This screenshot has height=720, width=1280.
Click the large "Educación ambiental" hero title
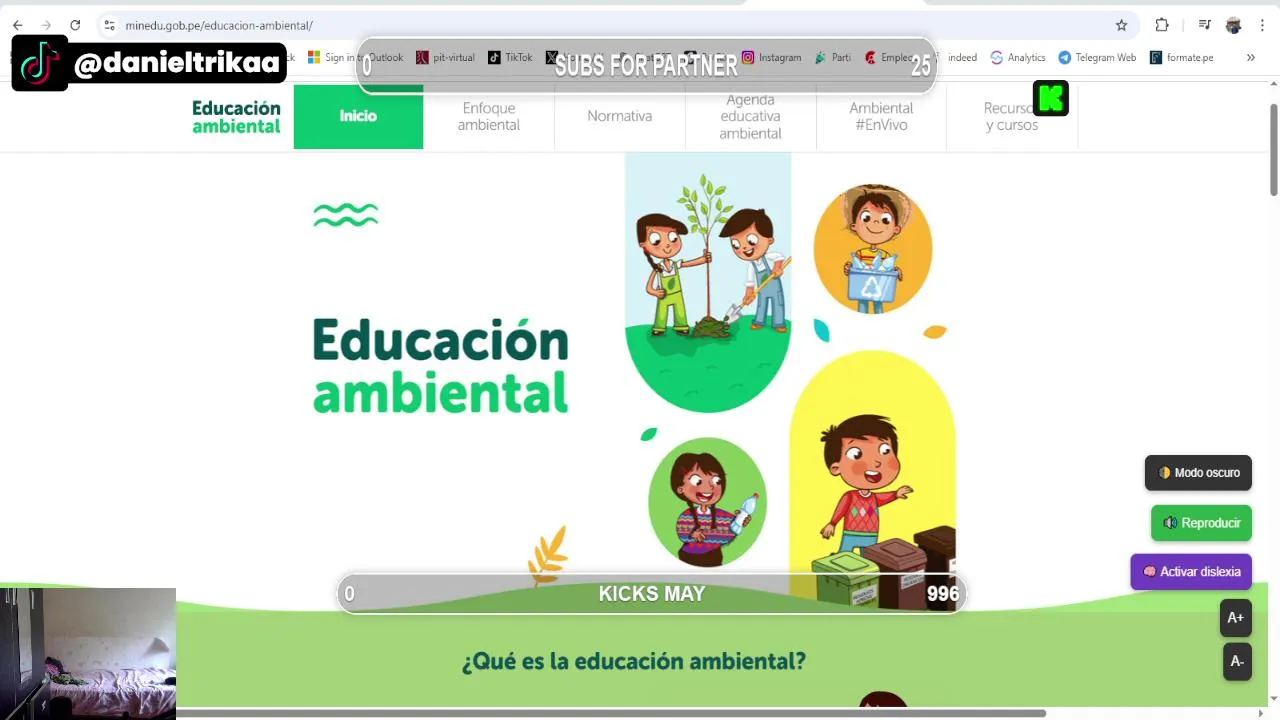pos(440,367)
